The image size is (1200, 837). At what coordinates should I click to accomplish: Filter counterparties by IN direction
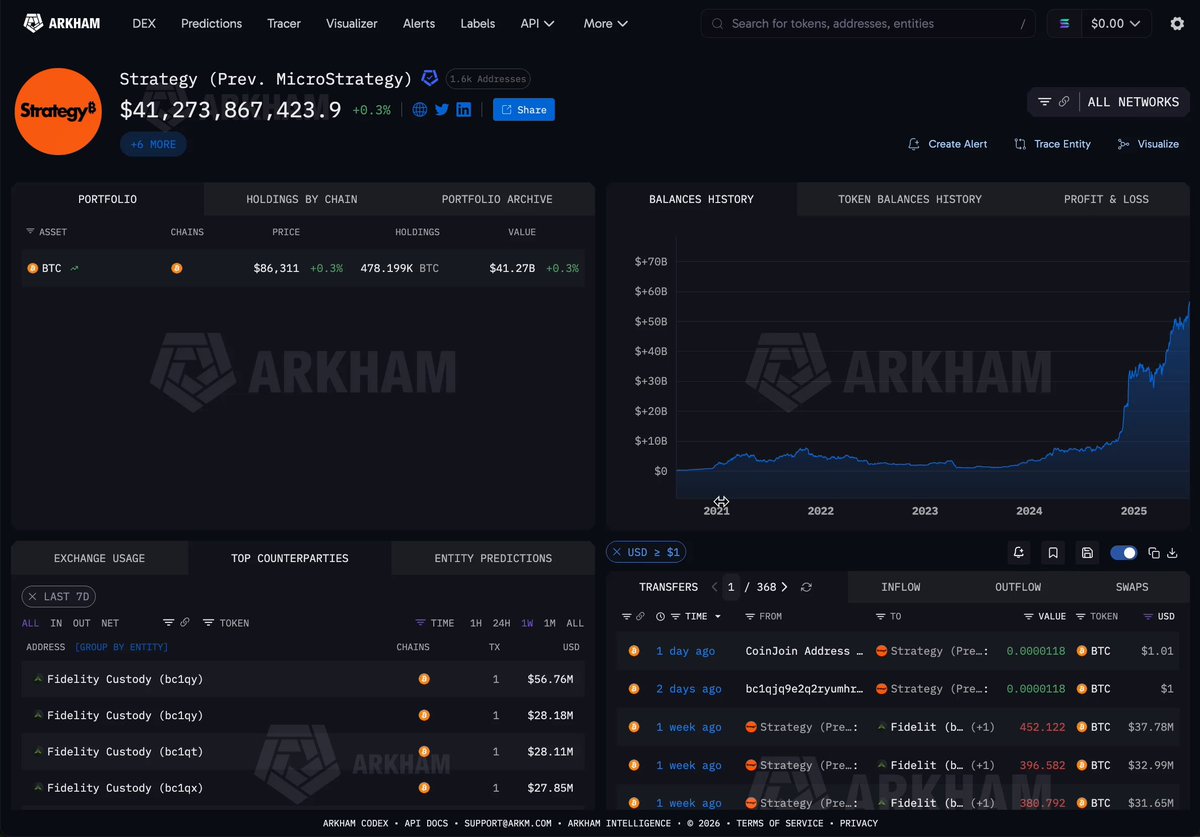(56, 623)
